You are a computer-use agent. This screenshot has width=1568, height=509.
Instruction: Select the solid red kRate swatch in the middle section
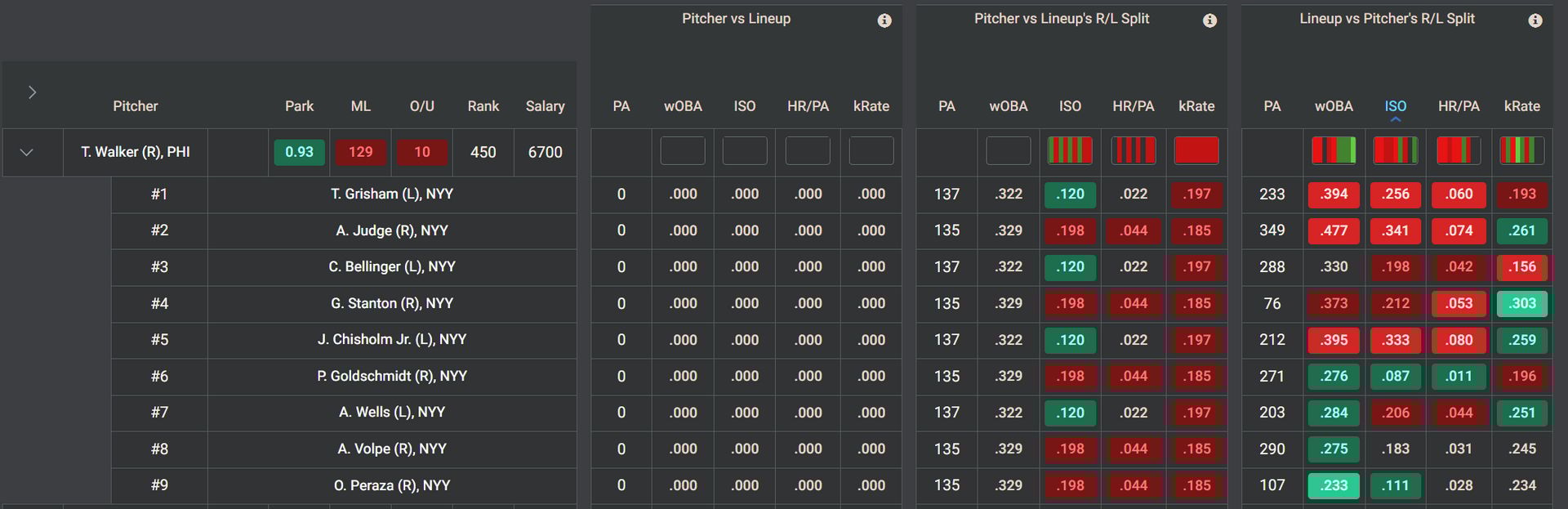pos(1196,151)
